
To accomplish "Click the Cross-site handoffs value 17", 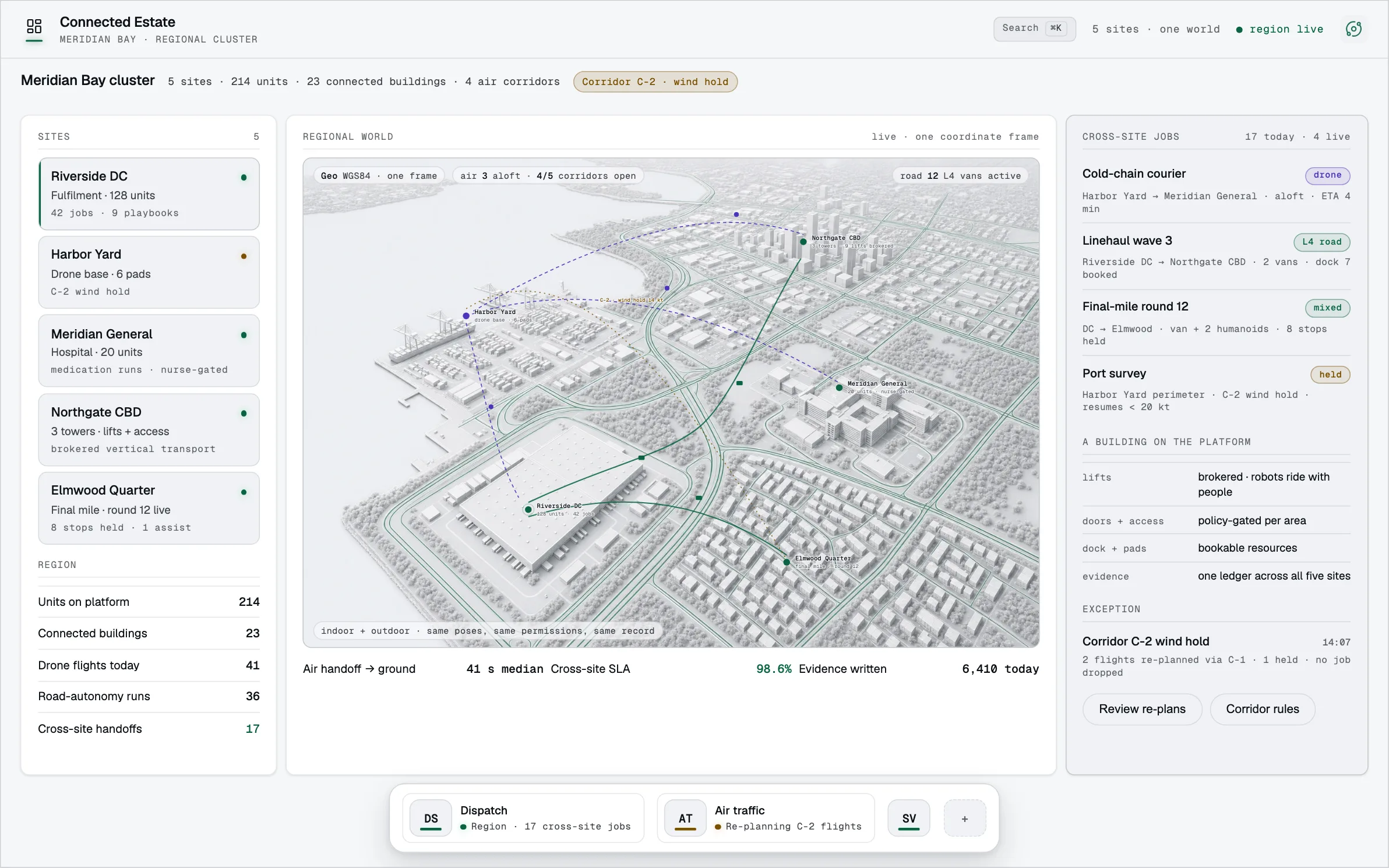I will point(252,729).
